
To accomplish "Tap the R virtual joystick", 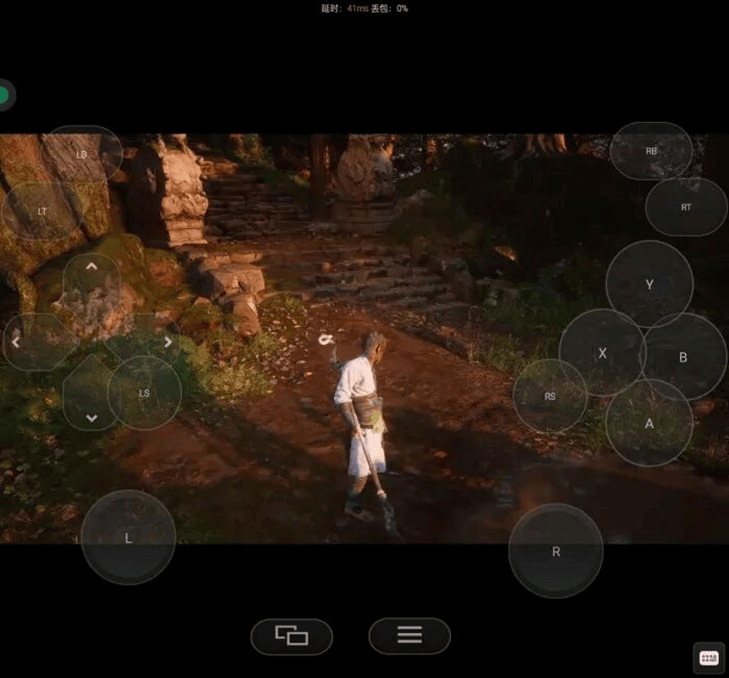I will click(556, 551).
